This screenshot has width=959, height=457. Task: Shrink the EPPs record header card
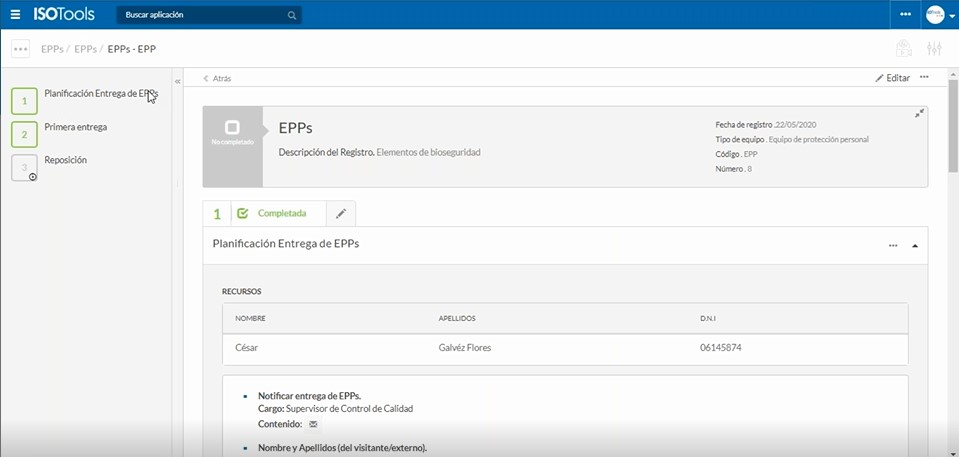[918, 114]
